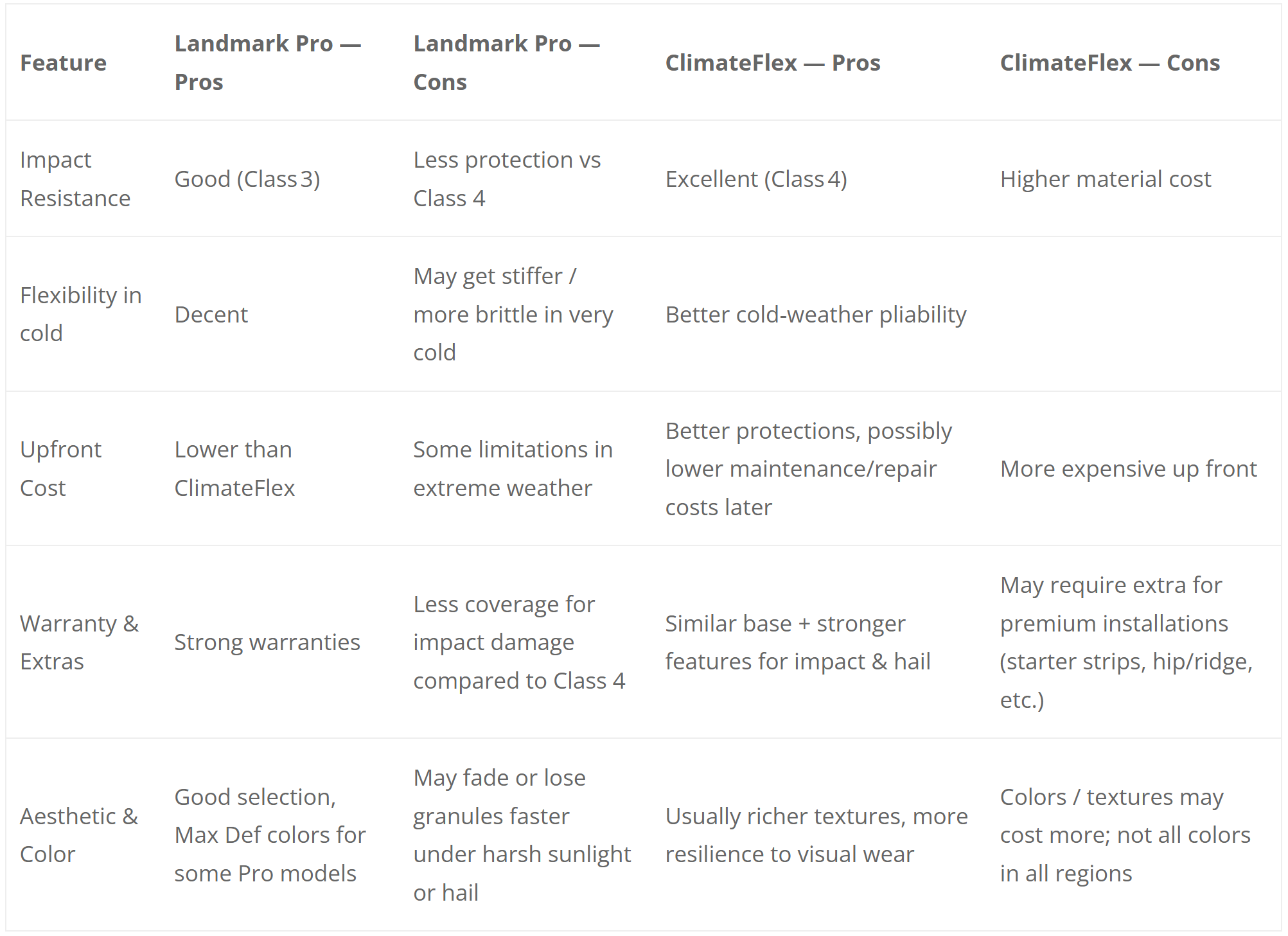The width and height of the screenshot is (1288, 936).
Task: Select the "ClimateFlex — Pros" header
Action: (x=772, y=63)
